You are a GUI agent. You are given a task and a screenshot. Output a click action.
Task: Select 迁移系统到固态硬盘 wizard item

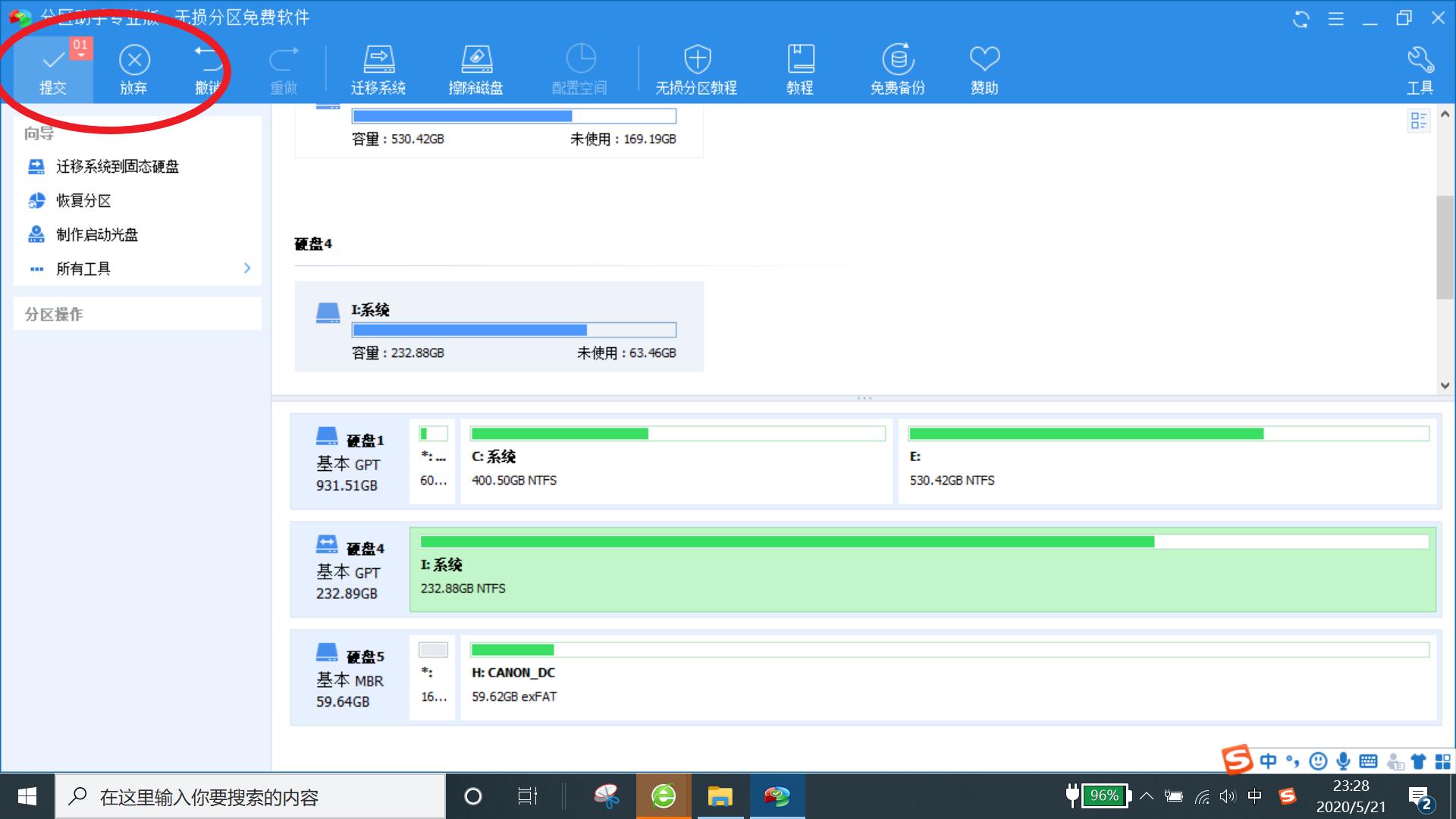118,167
